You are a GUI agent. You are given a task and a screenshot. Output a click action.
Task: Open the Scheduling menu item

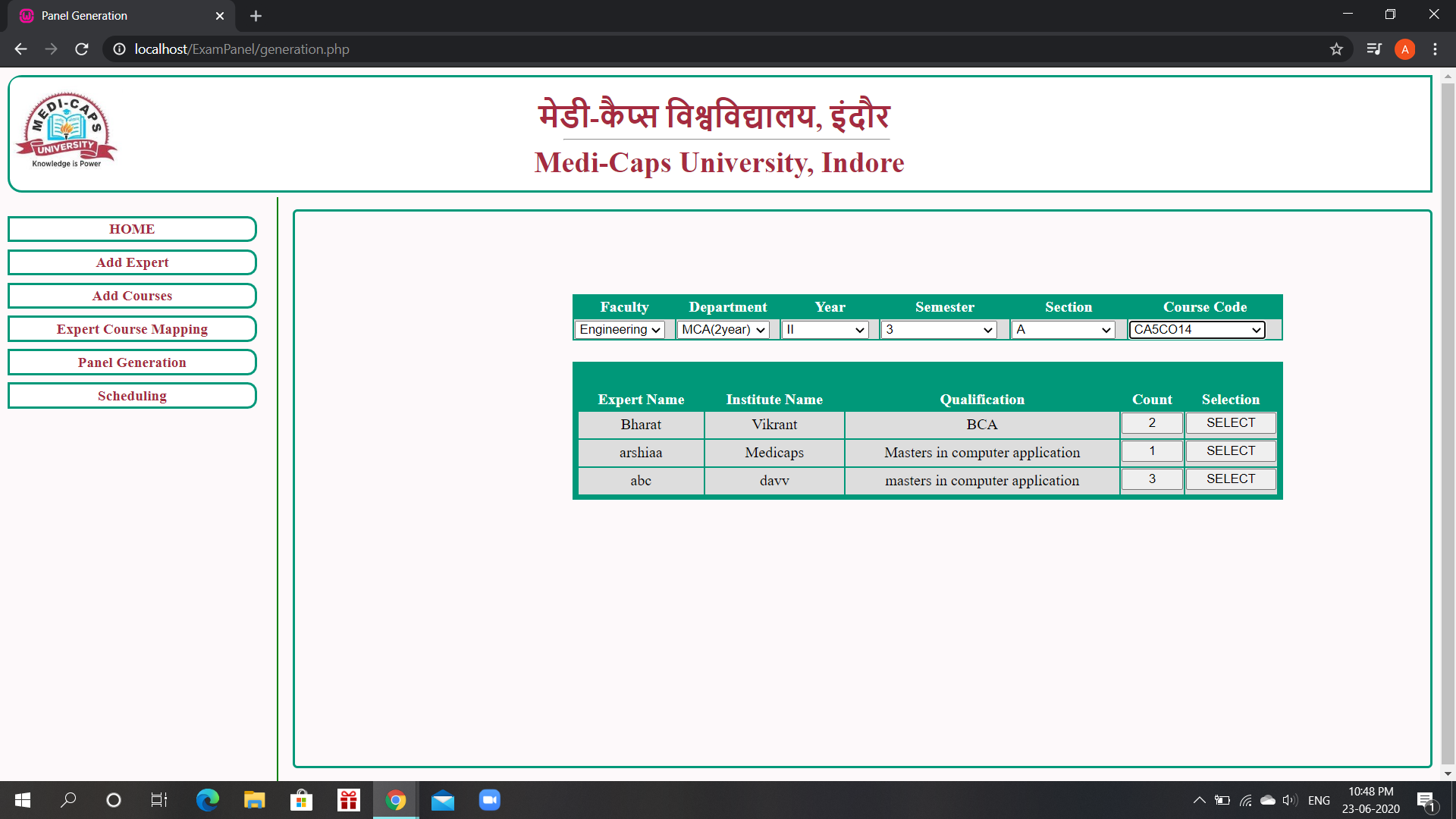[x=132, y=396]
